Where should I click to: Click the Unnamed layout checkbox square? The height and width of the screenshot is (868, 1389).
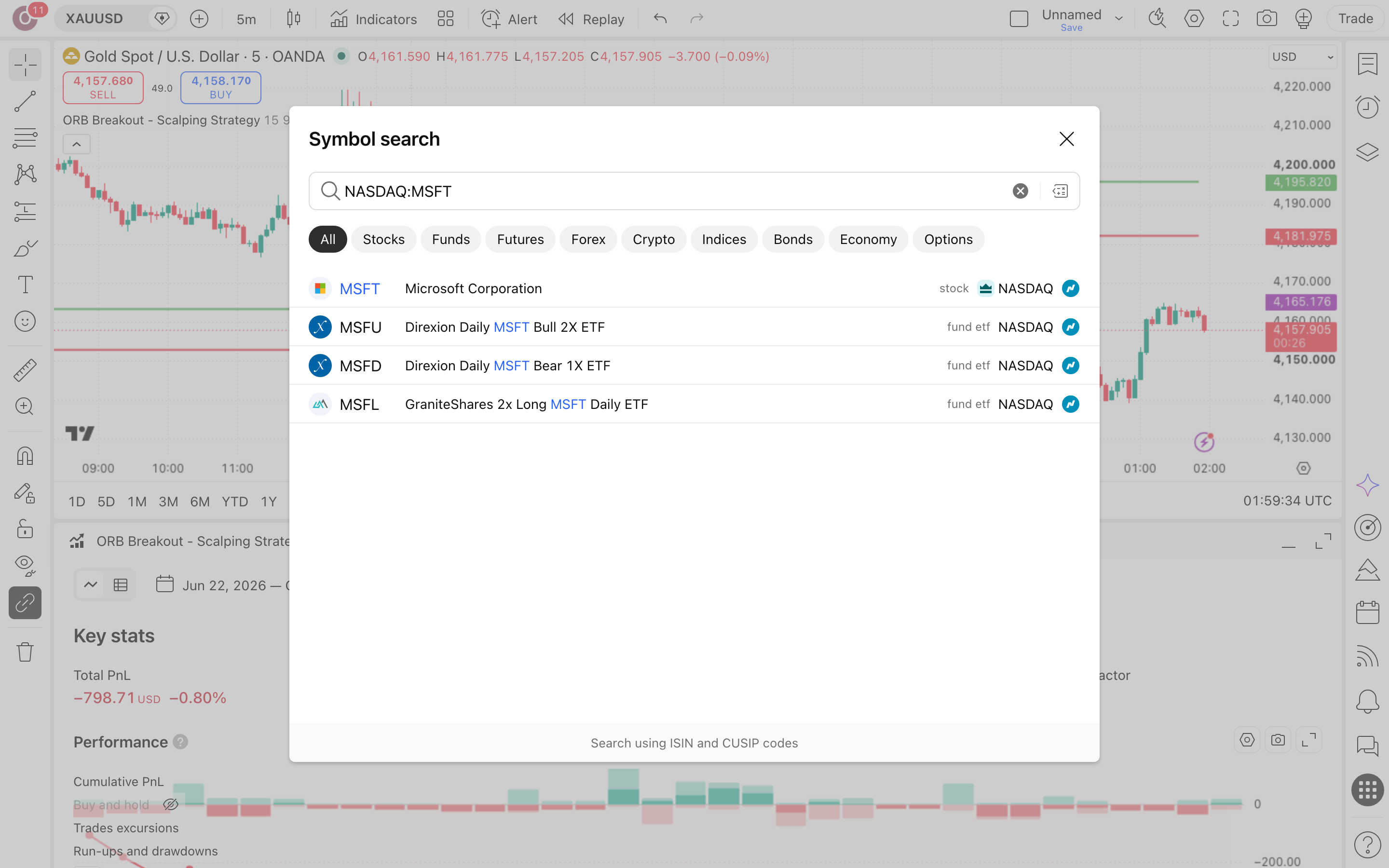point(1019,19)
